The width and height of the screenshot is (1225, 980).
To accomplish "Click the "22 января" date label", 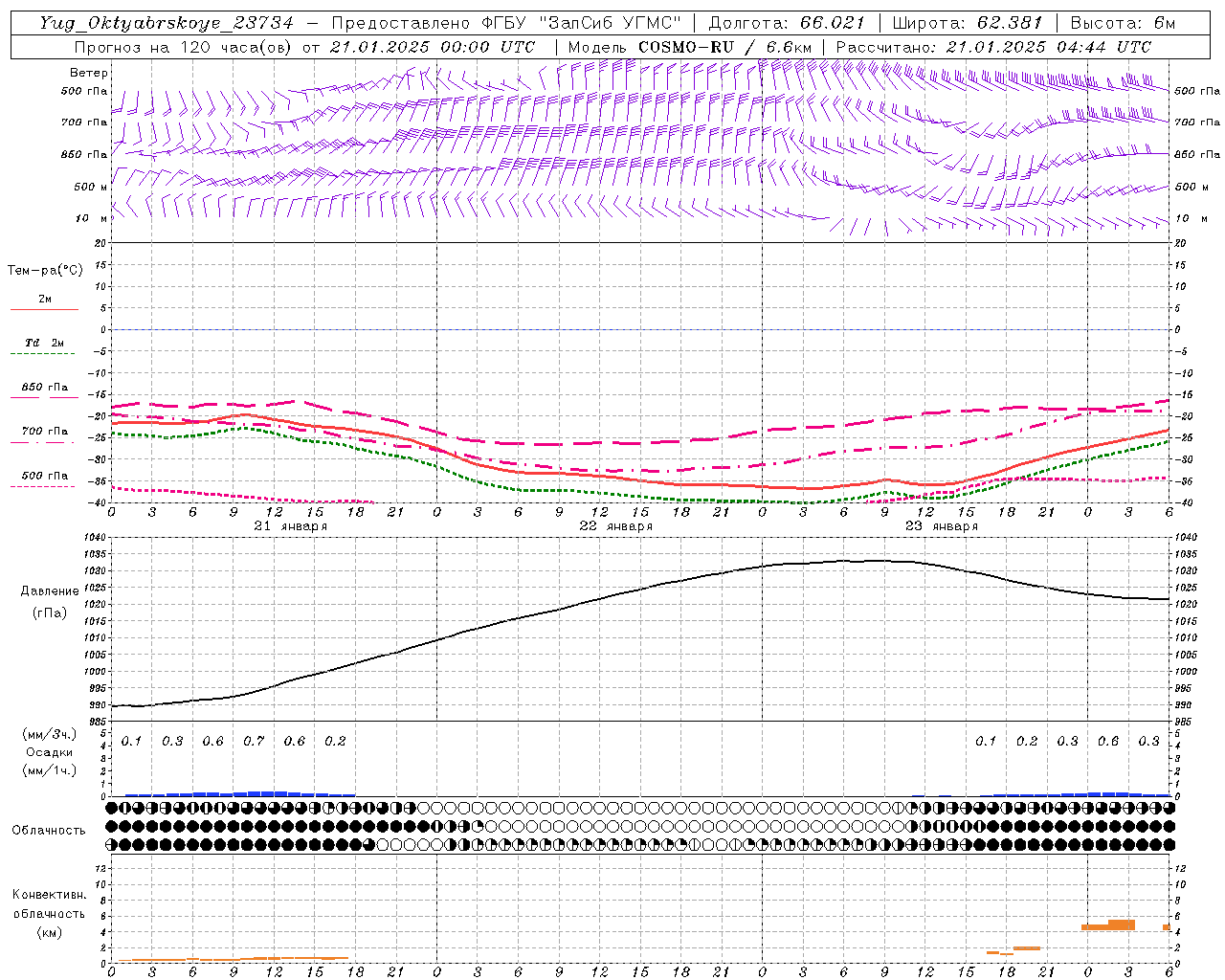I will [x=616, y=526].
